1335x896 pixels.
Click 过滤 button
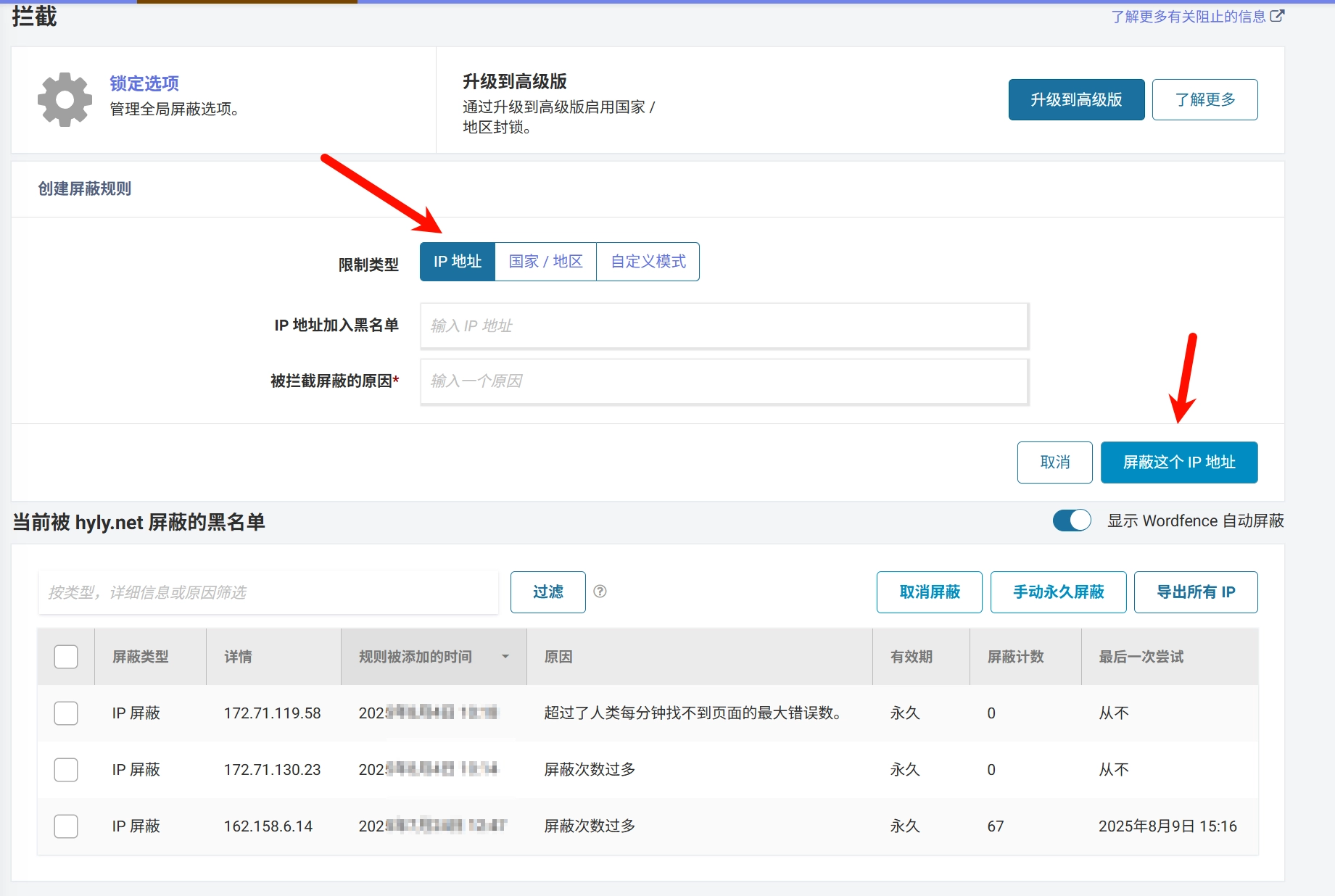point(547,592)
